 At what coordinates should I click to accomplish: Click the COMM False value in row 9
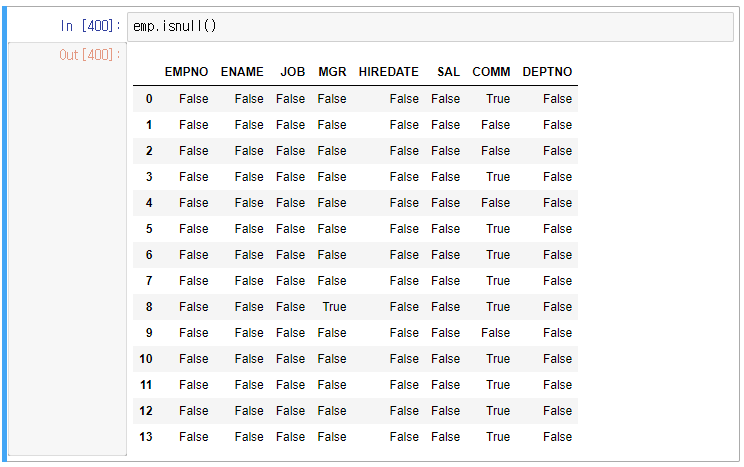496,333
